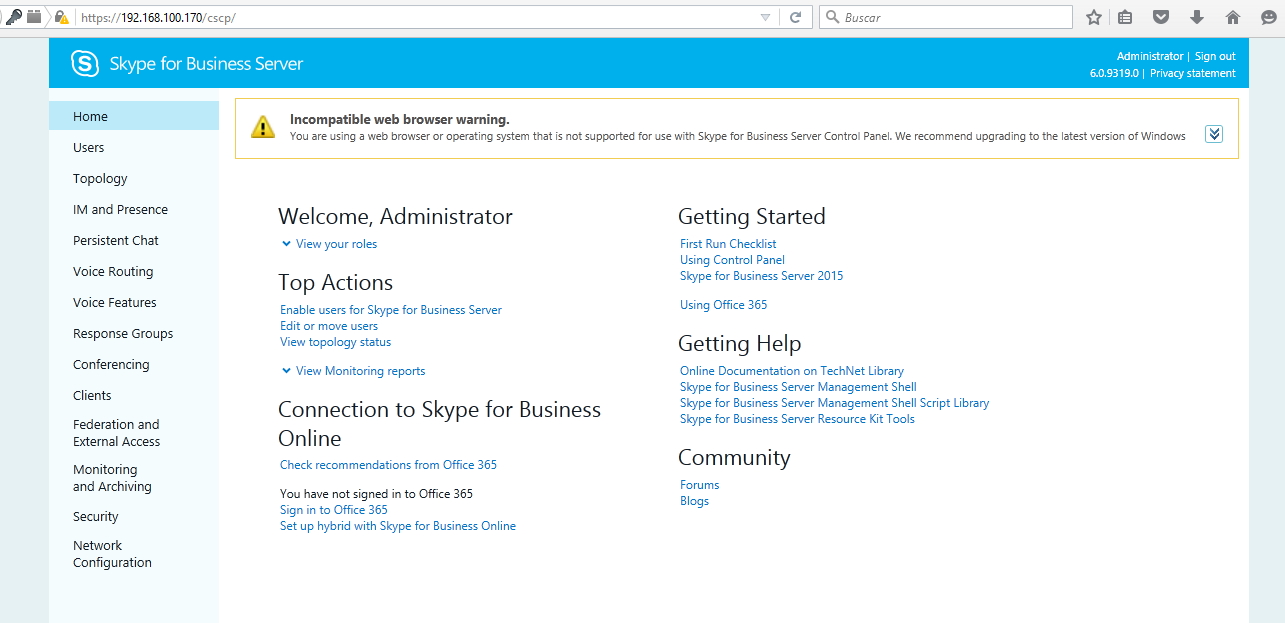Open URL bar history dropdown arrow
This screenshot has width=1285, height=623.
click(765, 17)
